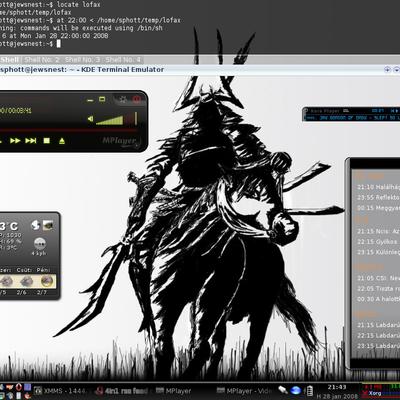The height and width of the screenshot is (400, 400).
Task: Click the Xorg system monitor applet
Action: pos(381,391)
